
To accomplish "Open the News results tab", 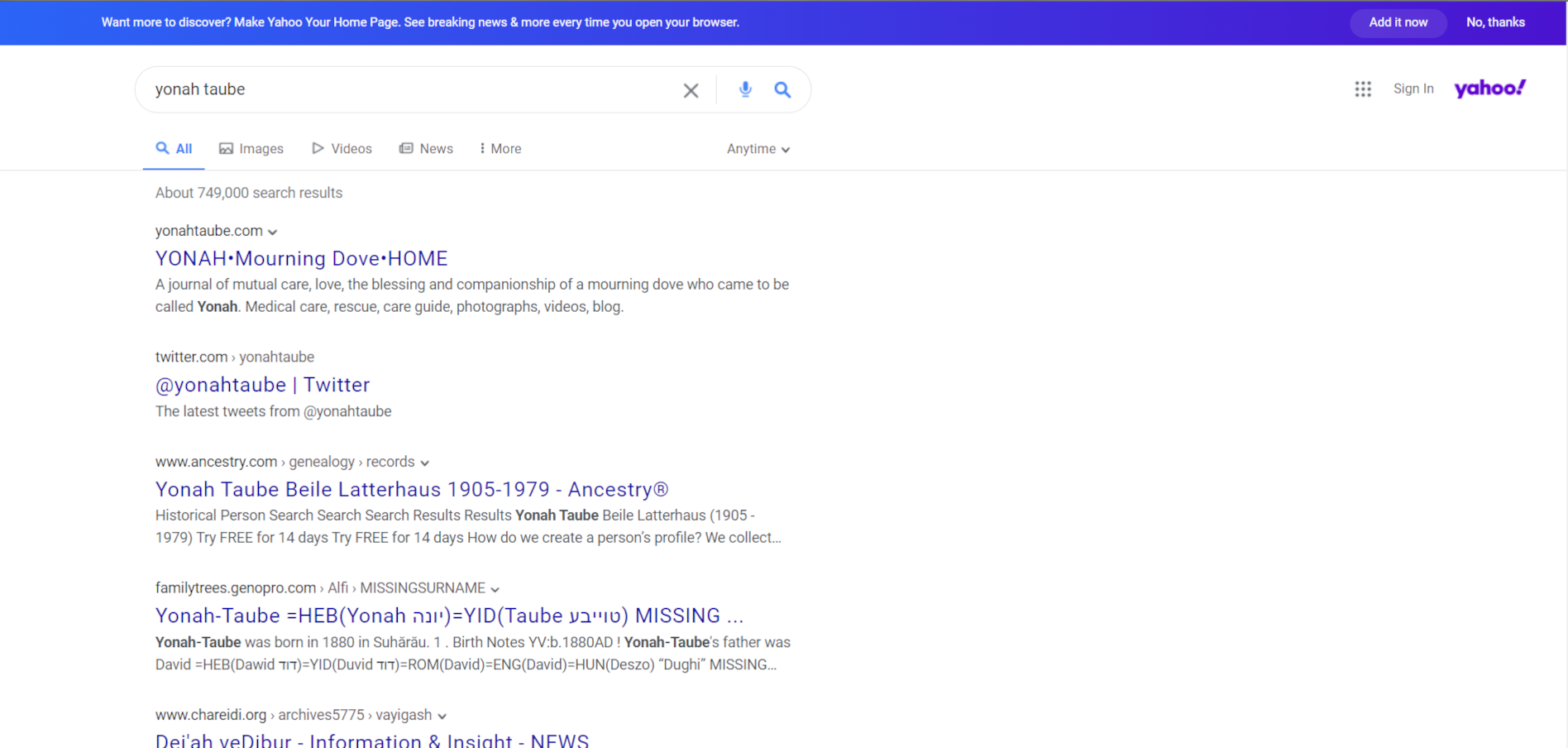I will coord(426,149).
